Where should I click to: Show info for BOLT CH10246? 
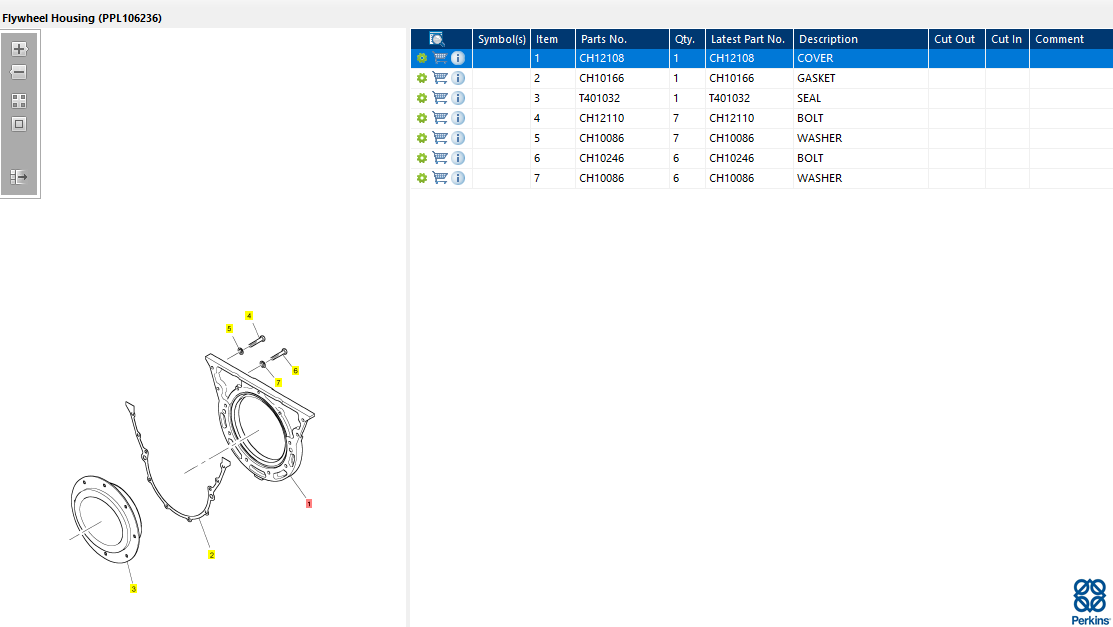tap(458, 158)
